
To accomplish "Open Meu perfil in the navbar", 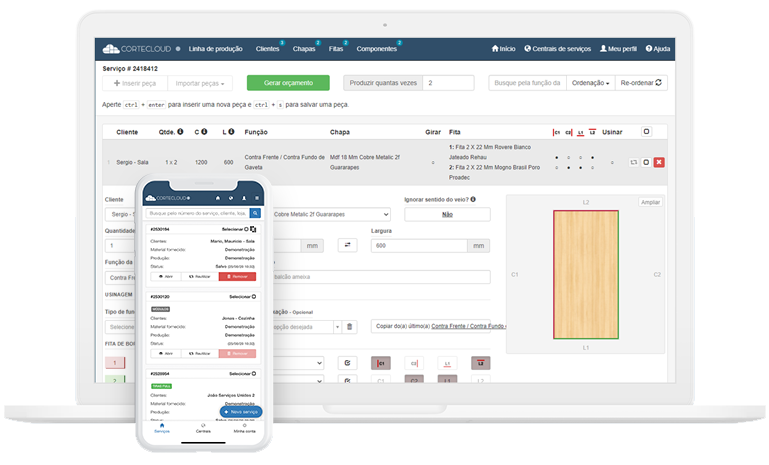I will pos(617,48).
